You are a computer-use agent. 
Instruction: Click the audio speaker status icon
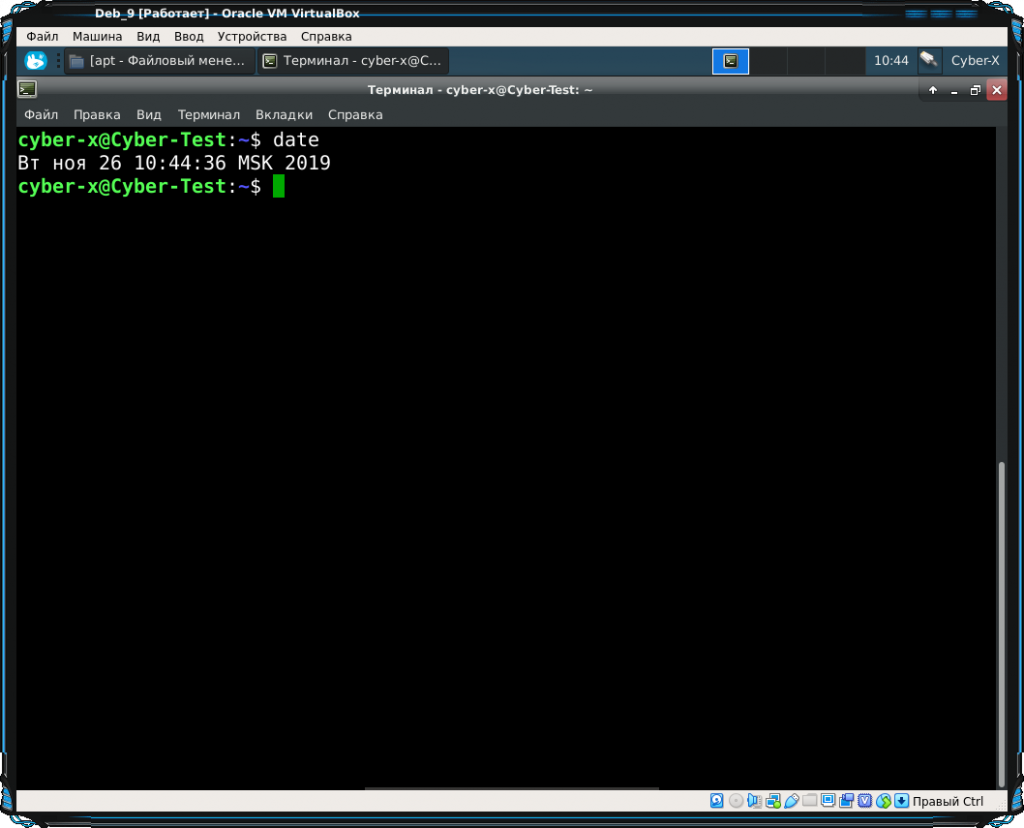[x=754, y=801]
